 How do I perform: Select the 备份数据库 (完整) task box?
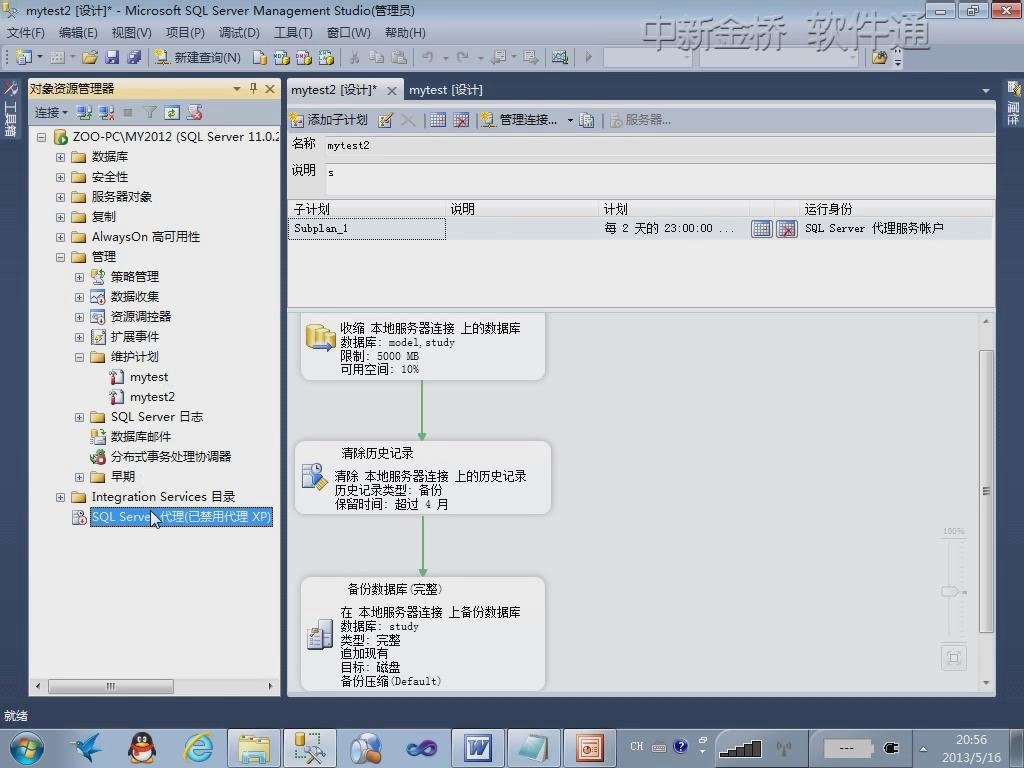[423, 633]
